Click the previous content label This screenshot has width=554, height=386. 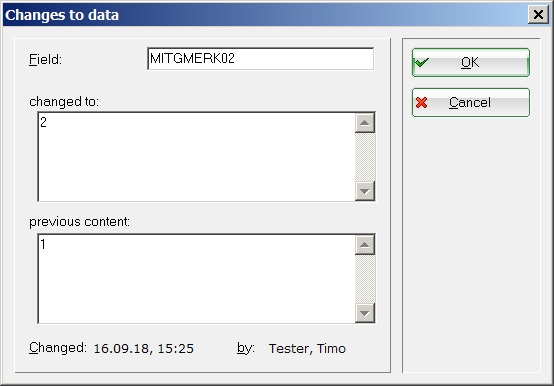[x=79, y=222]
